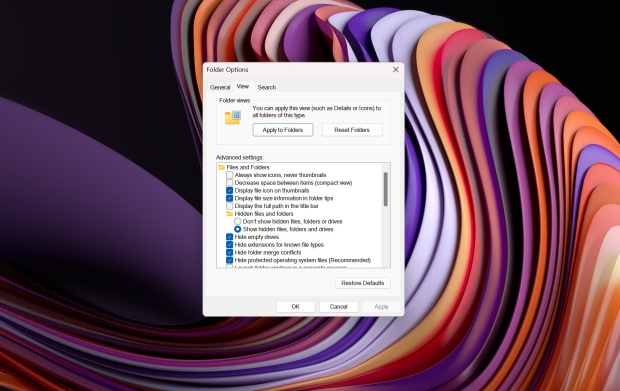The image size is (620, 391).
Task: Enable Display the full path in title bar
Action: pos(229,206)
